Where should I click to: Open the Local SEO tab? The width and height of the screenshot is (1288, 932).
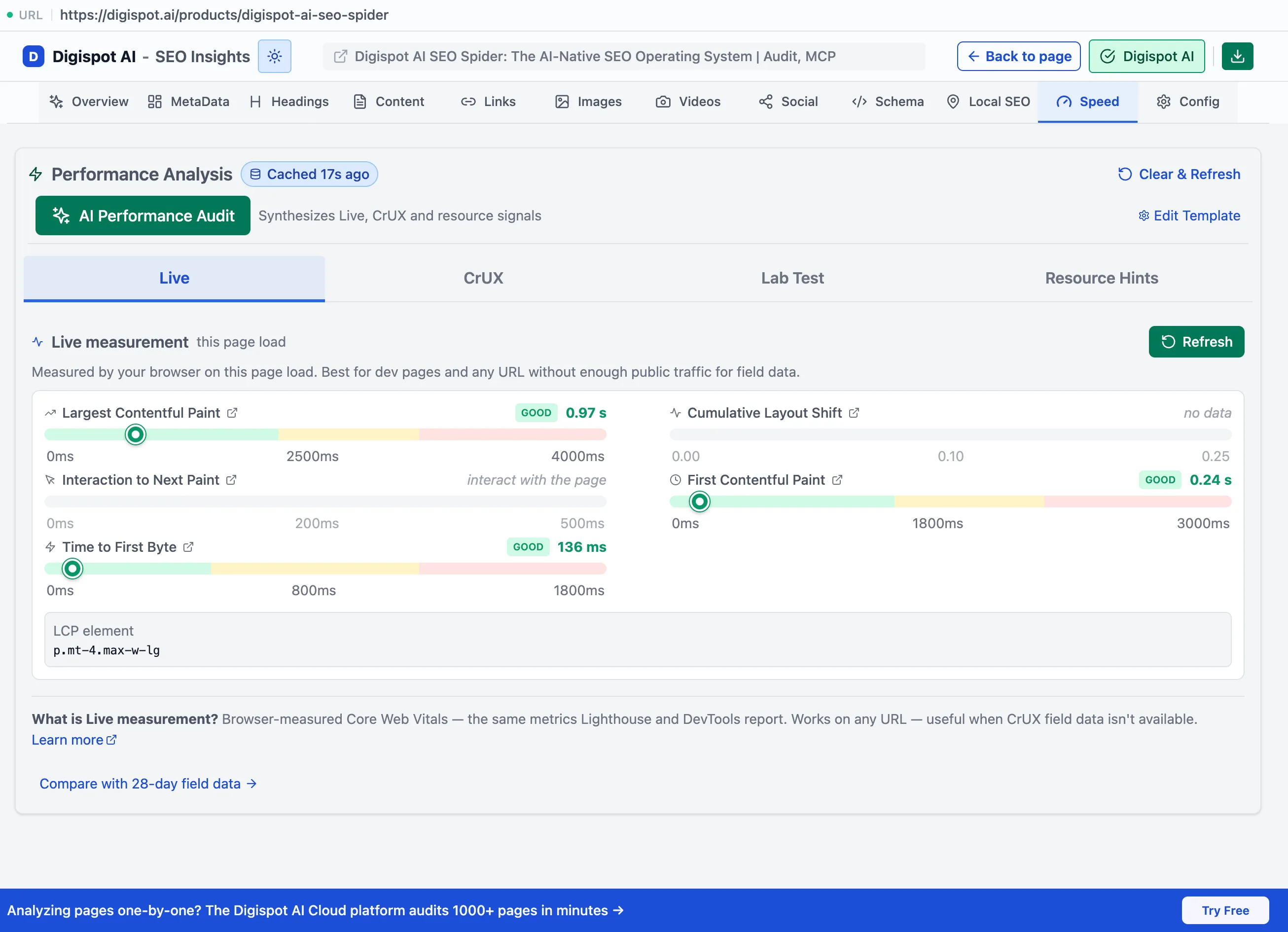(988, 102)
